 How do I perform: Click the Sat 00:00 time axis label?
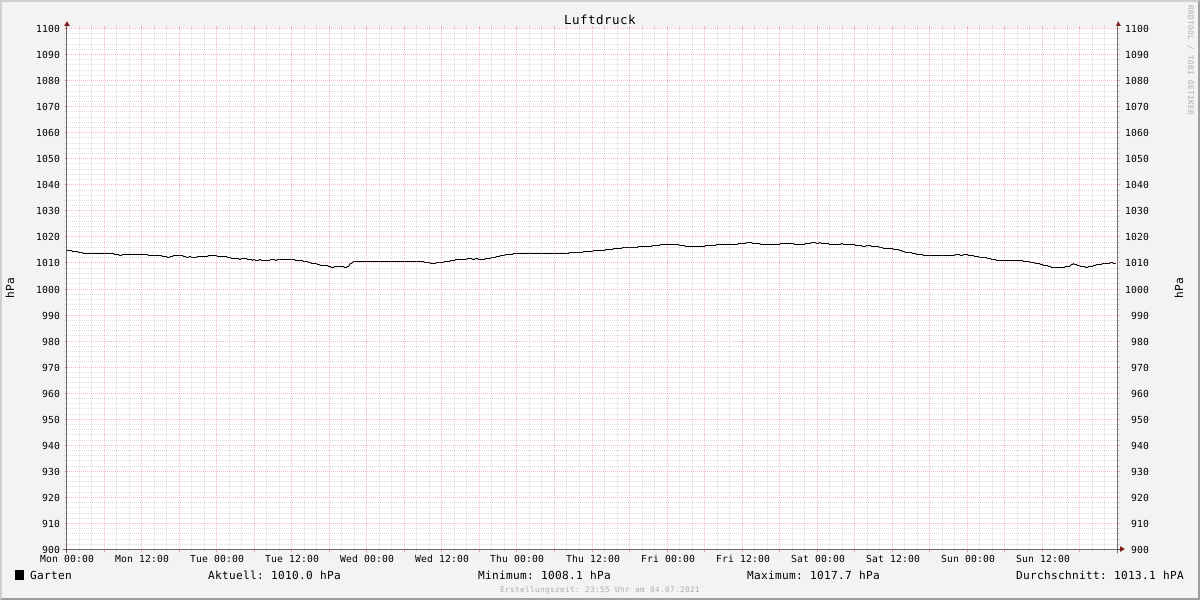pyautogui.click(x=818, y=559)
